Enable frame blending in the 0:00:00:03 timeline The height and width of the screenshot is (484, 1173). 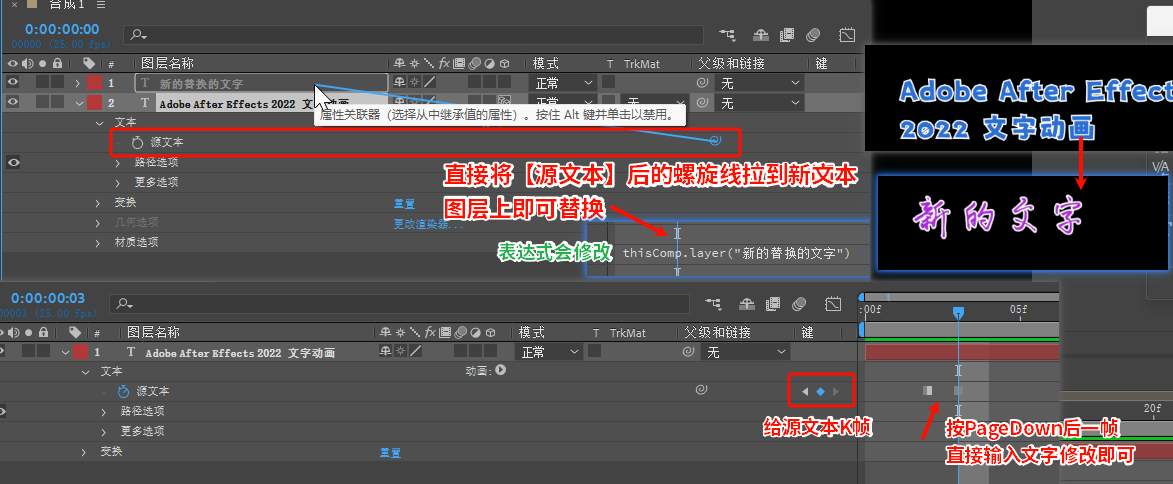[773, 303]
